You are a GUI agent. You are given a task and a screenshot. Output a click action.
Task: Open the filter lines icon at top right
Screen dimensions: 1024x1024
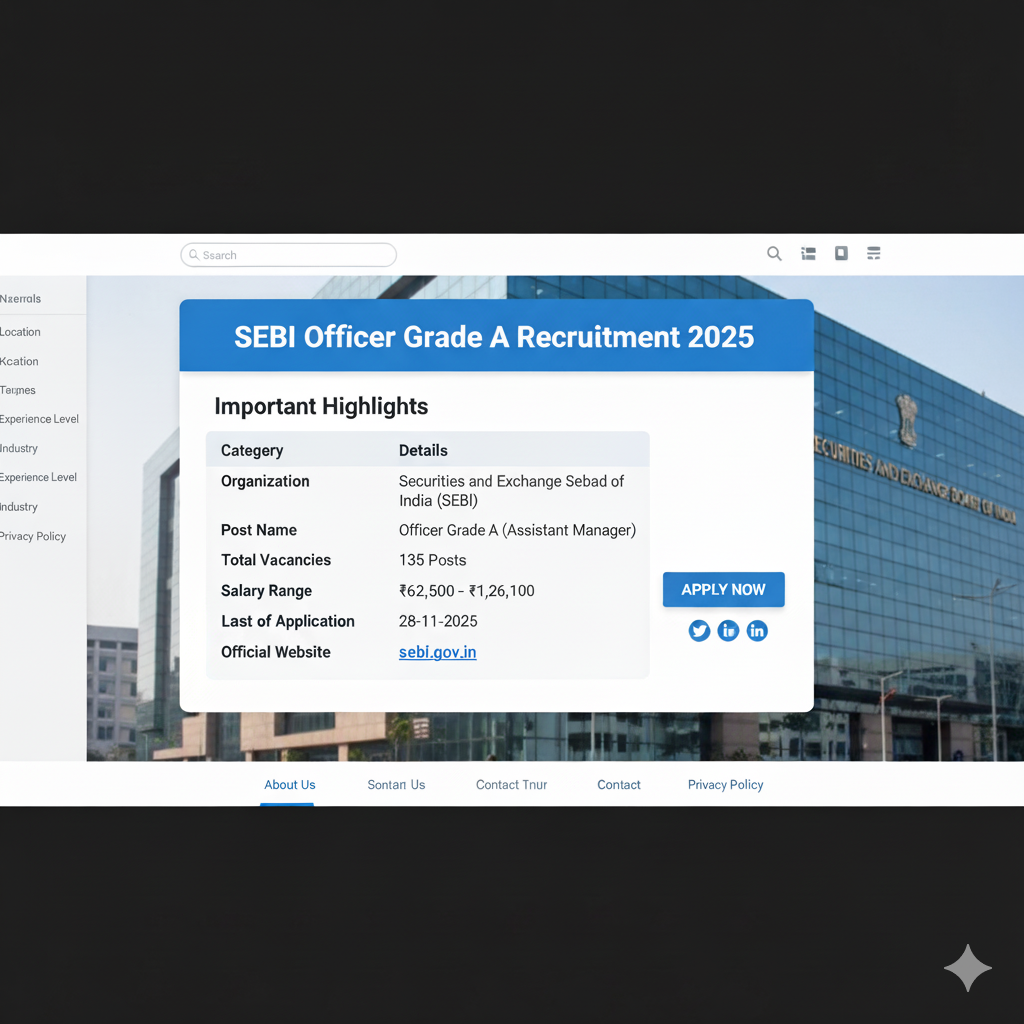coord(873,253)
